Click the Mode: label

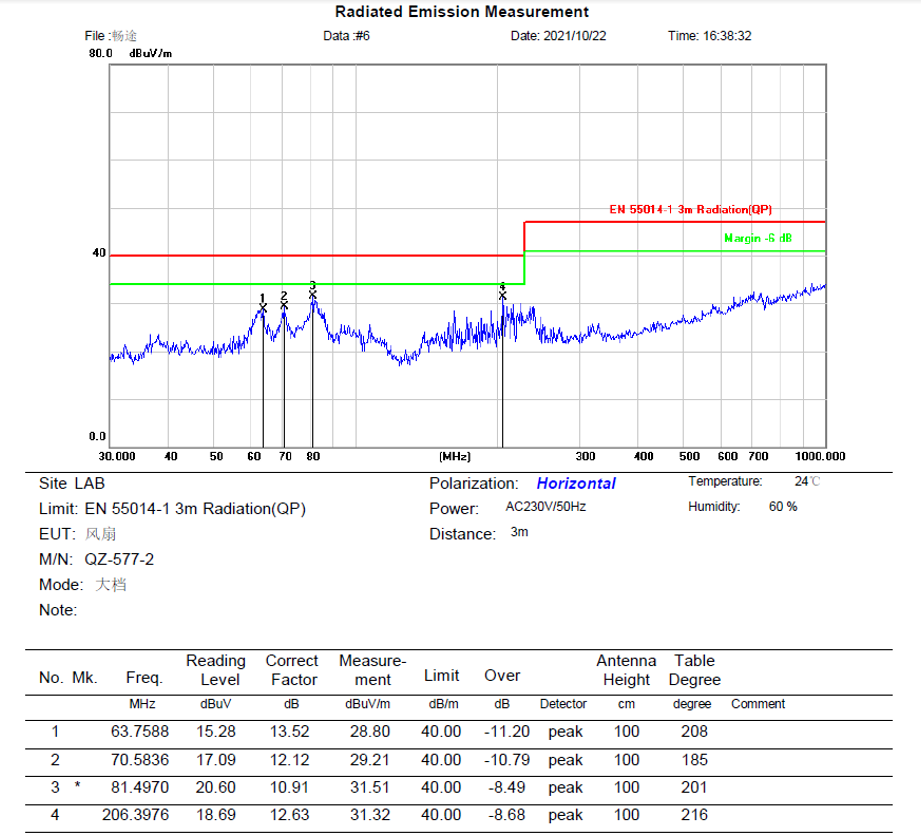(x=61, y=585)
